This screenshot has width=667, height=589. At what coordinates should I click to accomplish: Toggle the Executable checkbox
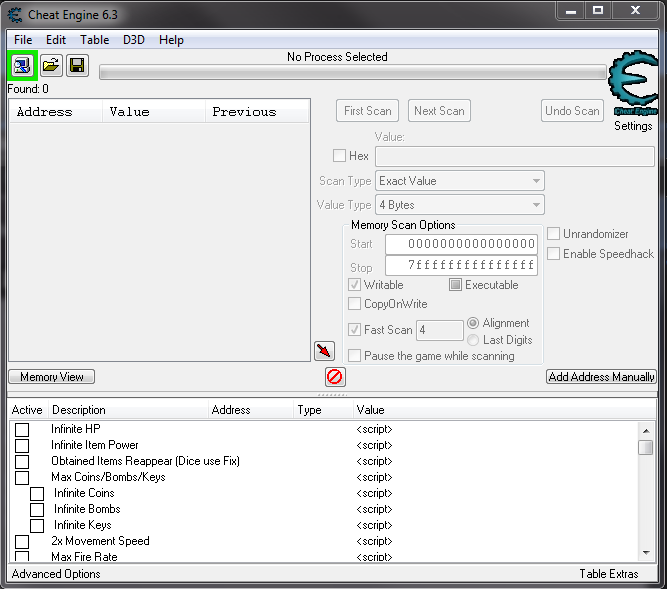tap(455, 285)
